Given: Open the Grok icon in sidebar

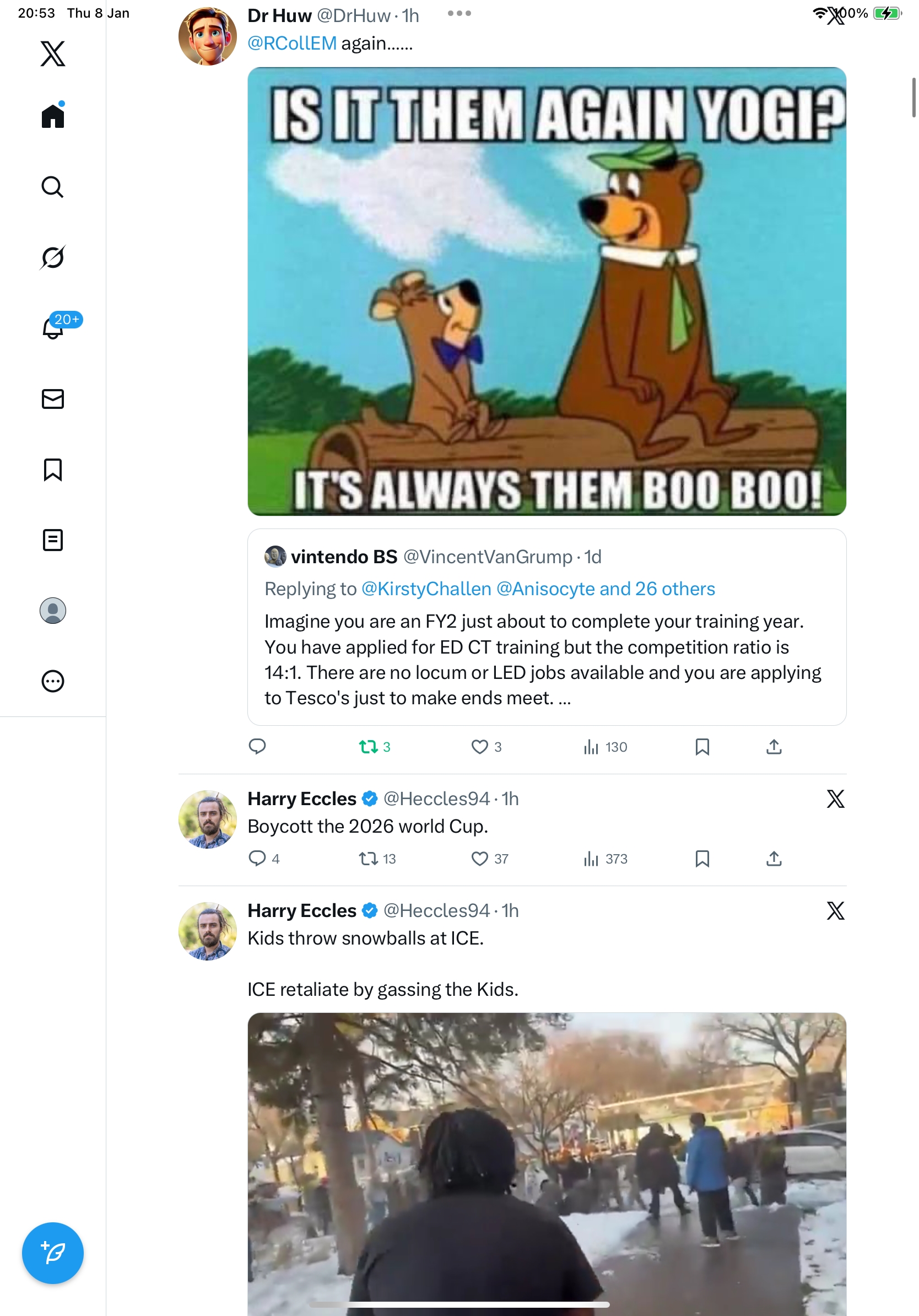Looking at the screenshot, I should 53,257.
